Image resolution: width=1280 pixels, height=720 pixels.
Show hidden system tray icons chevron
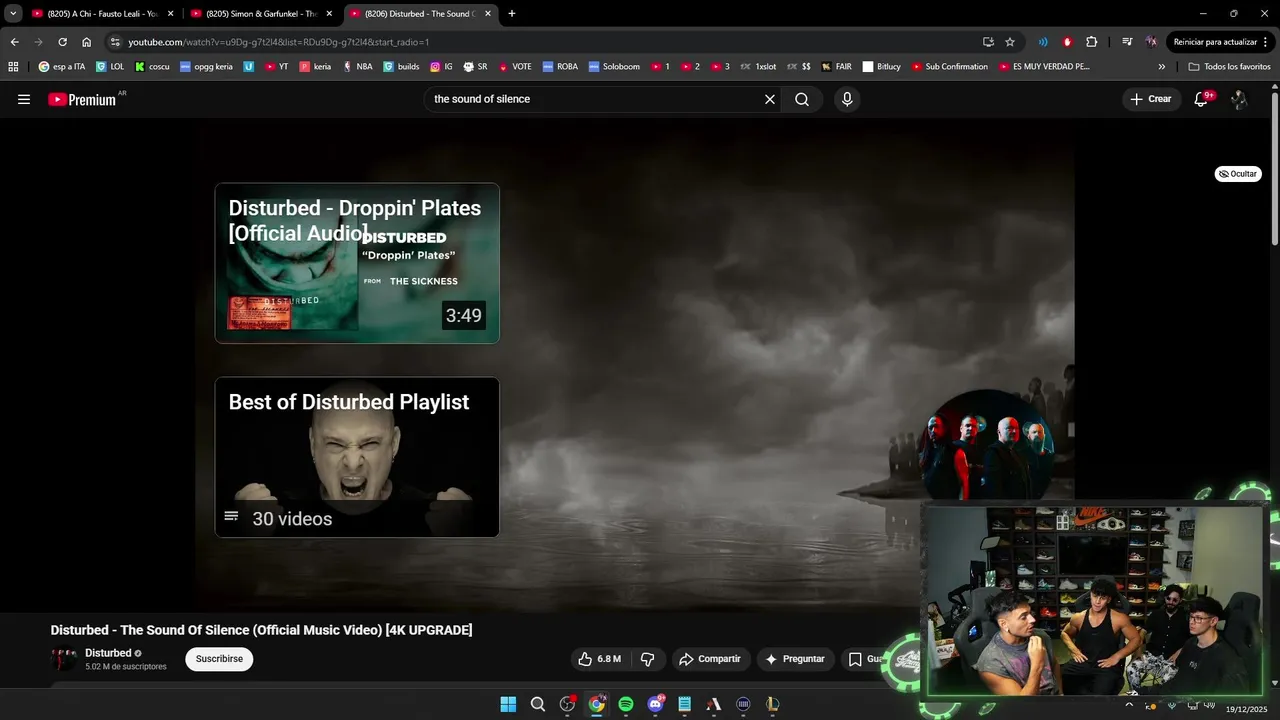[x=1130, y=704]
